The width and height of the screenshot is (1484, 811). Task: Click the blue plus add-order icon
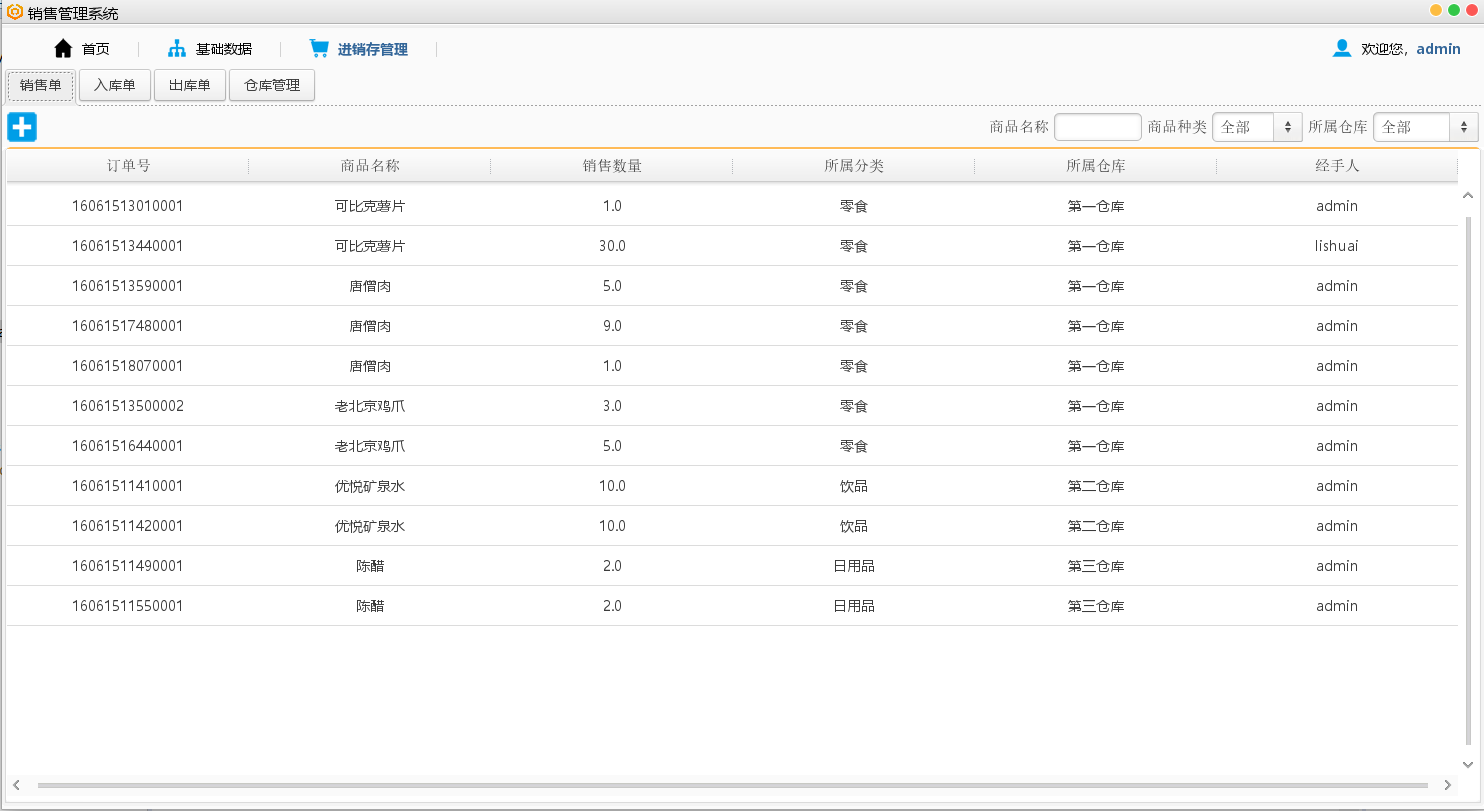click(x=22, y=127)
